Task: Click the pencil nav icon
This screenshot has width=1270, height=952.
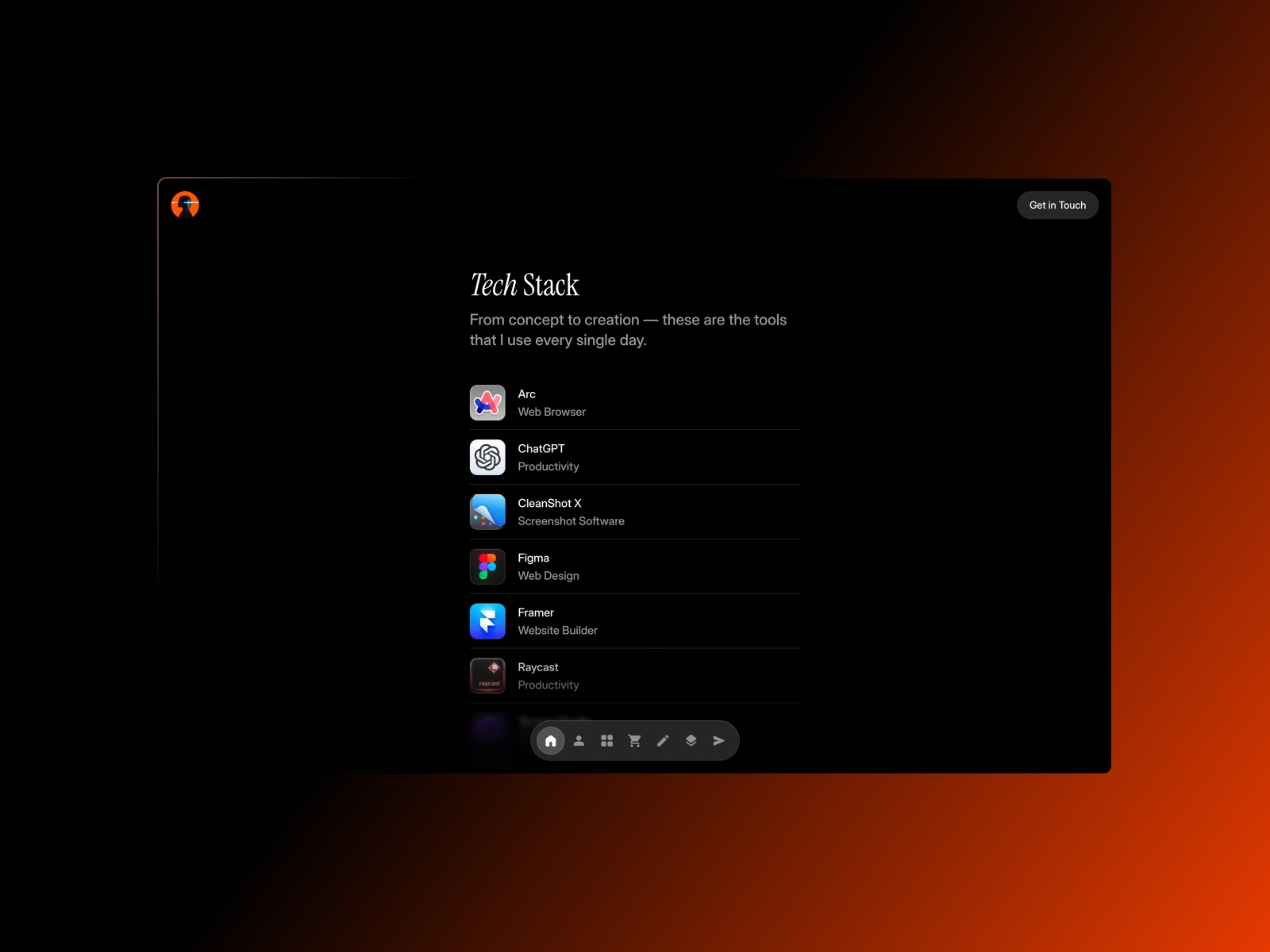Action: 663,741
